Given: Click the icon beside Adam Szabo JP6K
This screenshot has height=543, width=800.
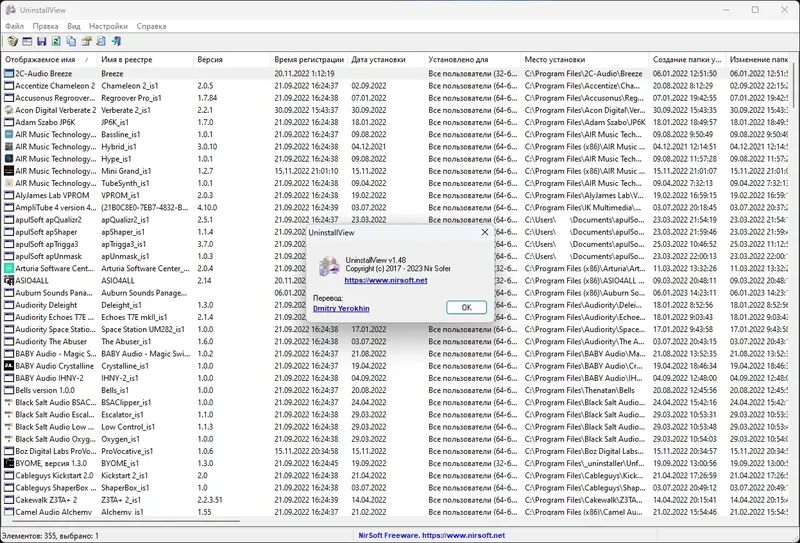Looking at the screenshot, I should (9, 122).
